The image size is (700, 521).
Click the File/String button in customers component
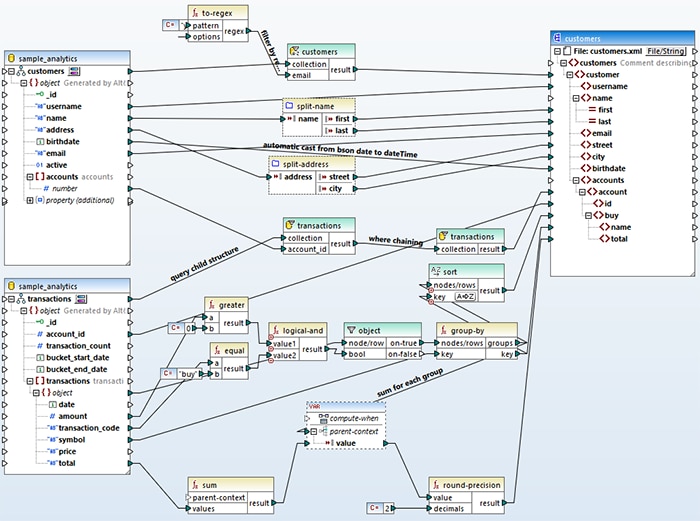coord(665,50)
